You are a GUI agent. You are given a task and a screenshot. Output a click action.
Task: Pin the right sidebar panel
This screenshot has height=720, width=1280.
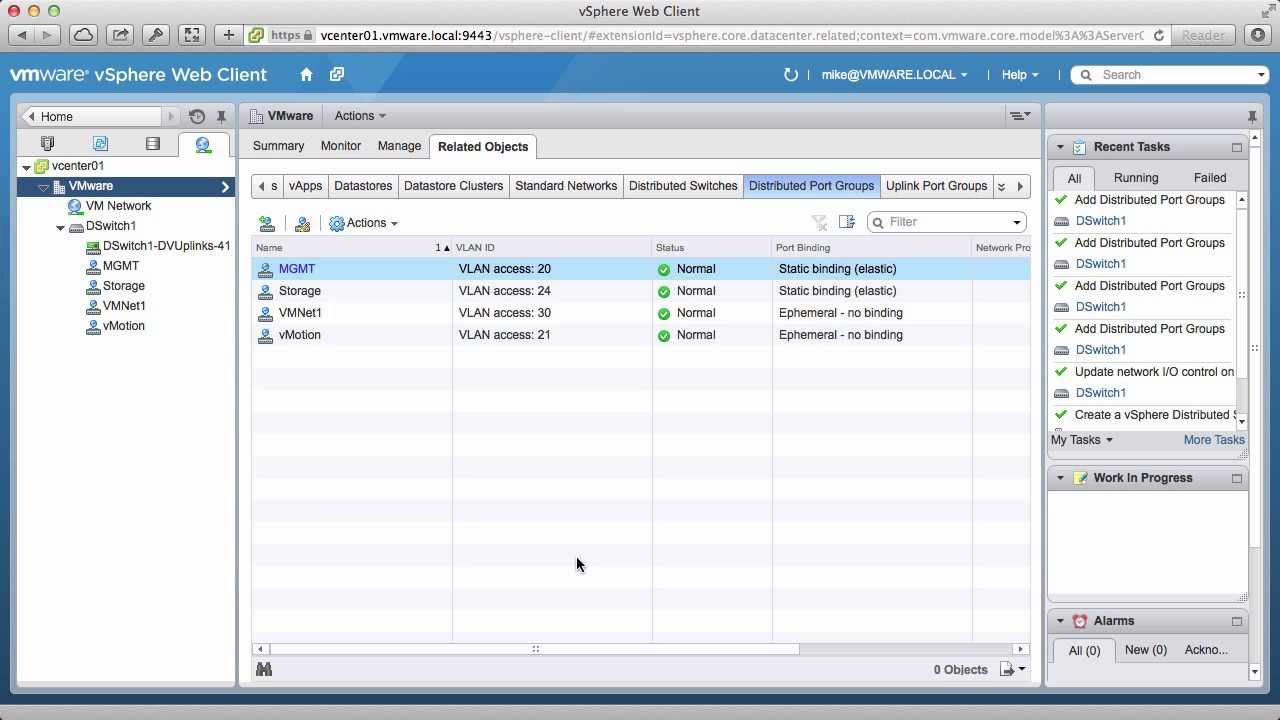pyautogui.click(x=1252, y=117)
